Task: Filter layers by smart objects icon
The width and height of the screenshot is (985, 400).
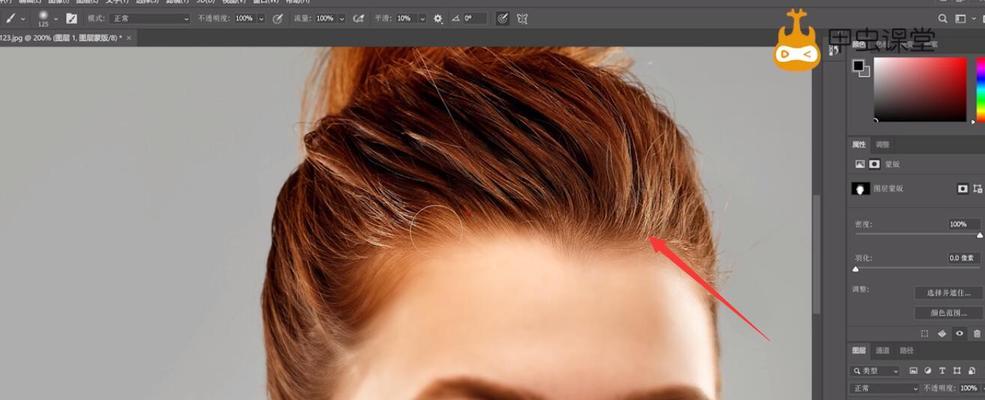Action: (971, 371)
